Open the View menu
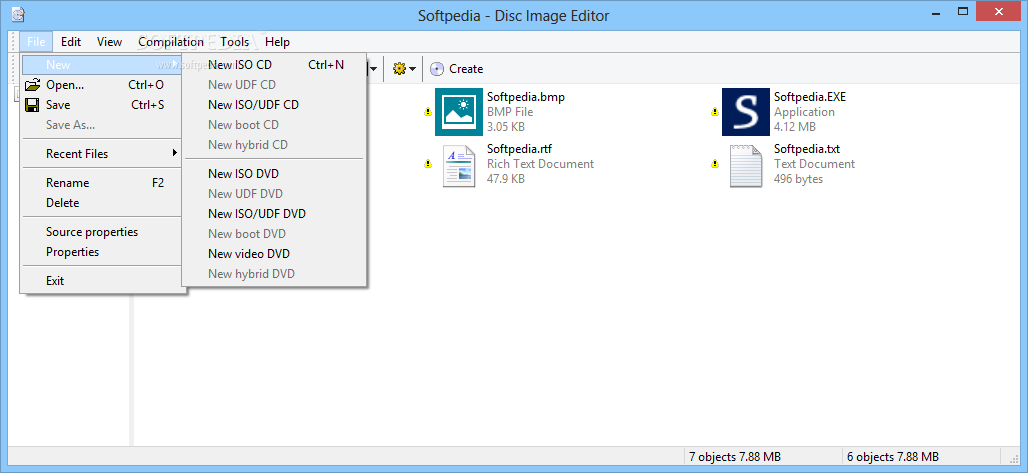Viewport: 1028px width, 473px height. [109, 42]
